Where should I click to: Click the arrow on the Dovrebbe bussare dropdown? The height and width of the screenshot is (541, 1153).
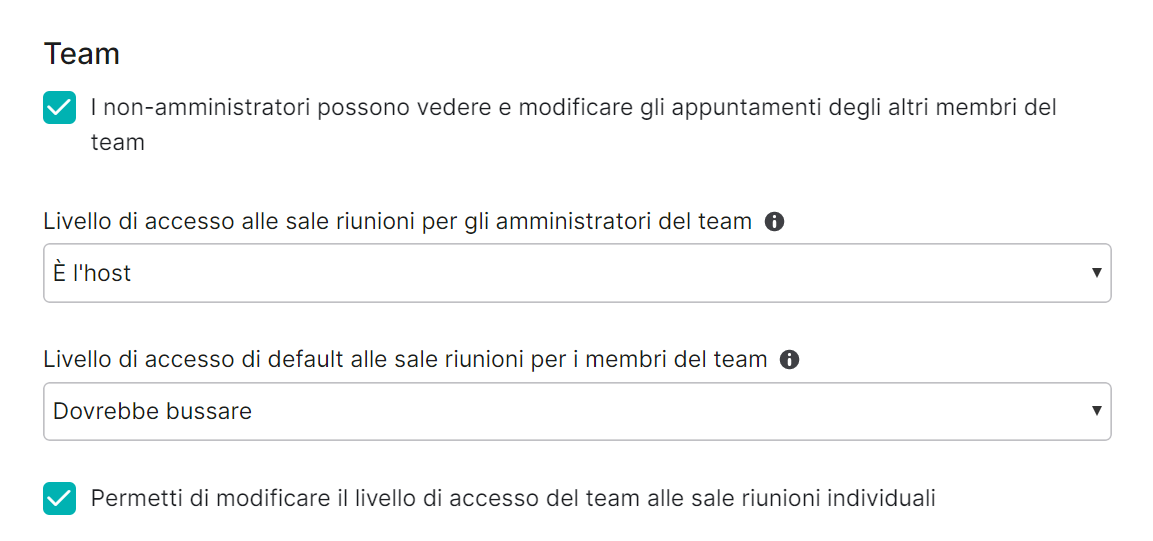(x=1096, y=411)
